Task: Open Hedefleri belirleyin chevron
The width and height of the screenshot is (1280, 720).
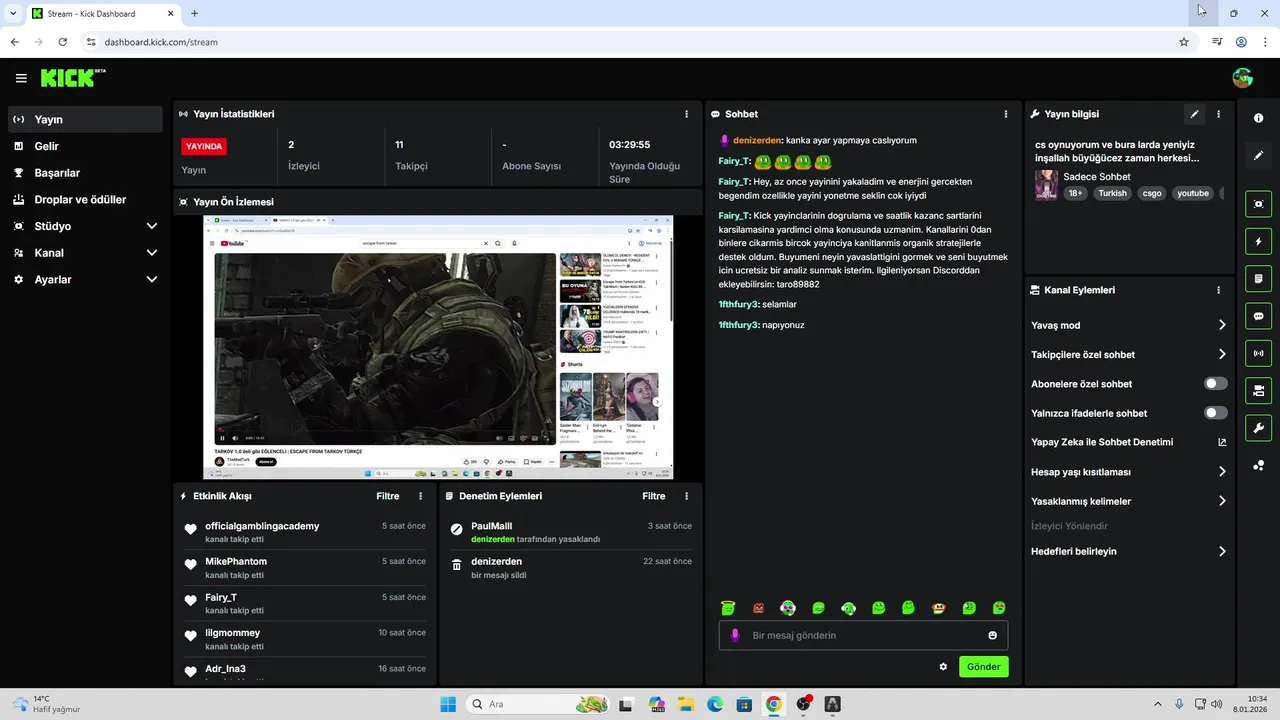Action: 1222,551
